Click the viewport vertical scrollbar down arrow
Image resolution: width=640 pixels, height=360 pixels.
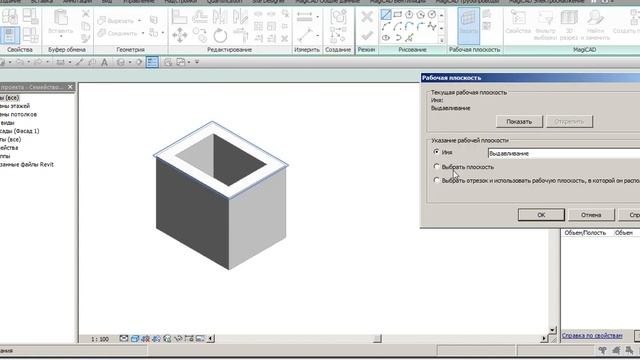click(x=553, y=330)
